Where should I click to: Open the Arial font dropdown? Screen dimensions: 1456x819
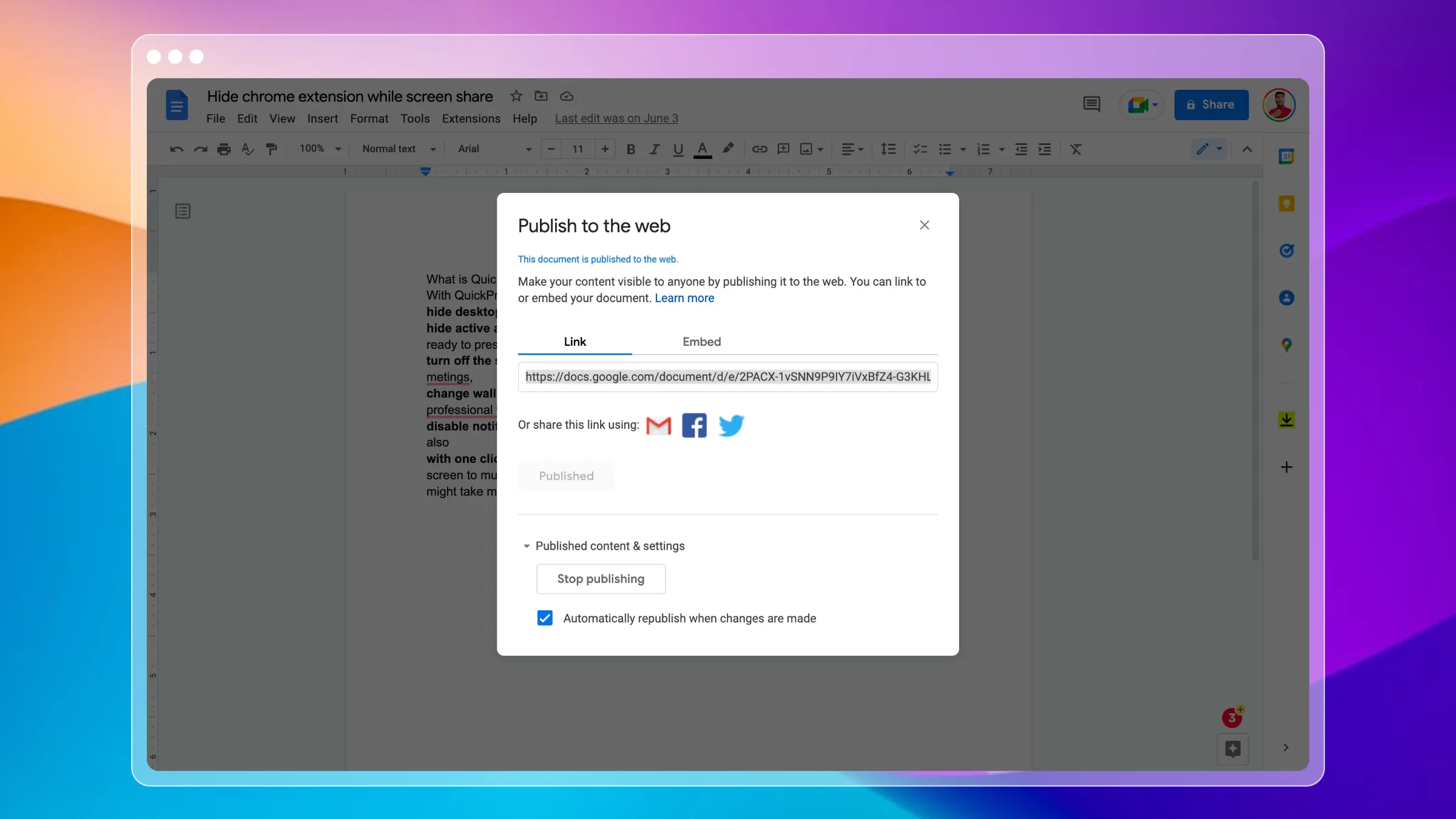tap(494, 149)
